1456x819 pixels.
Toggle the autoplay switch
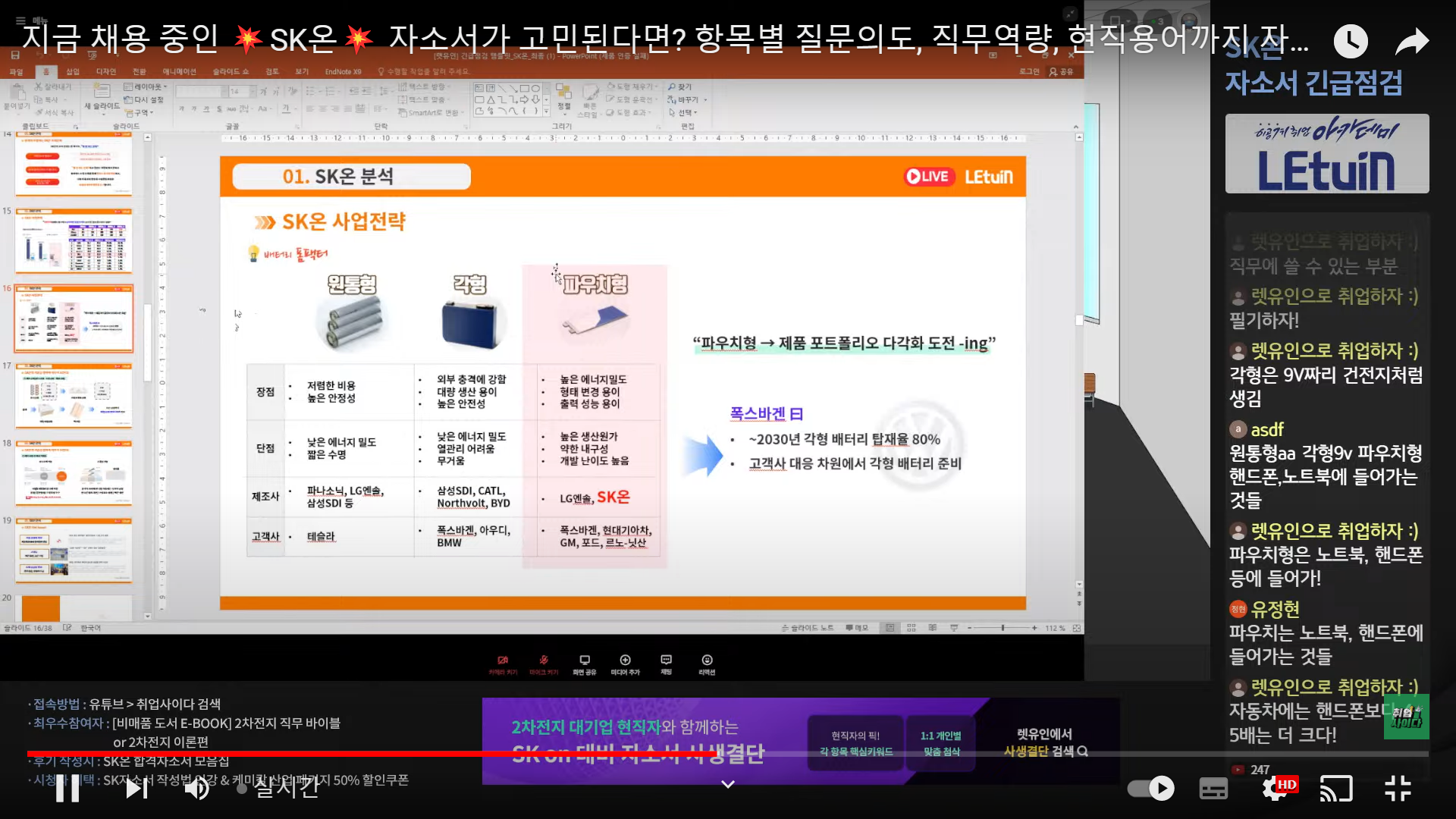coord(1150,789)
